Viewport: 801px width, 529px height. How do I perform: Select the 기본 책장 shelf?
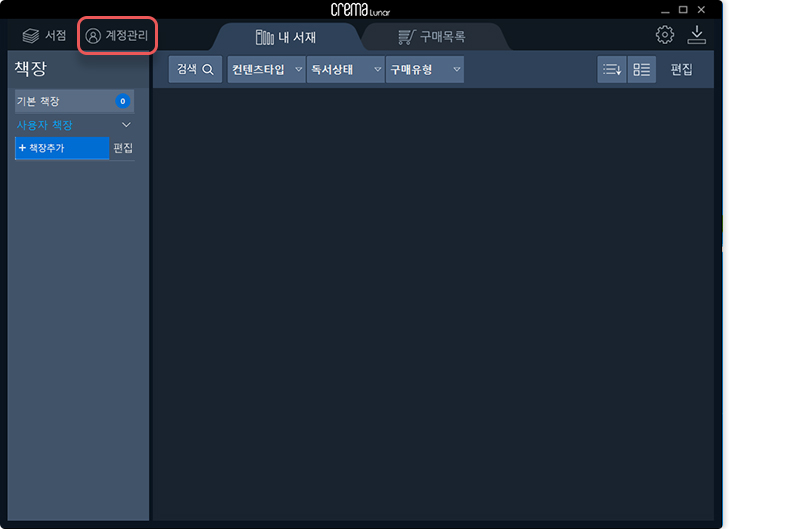tap(75, 101)
